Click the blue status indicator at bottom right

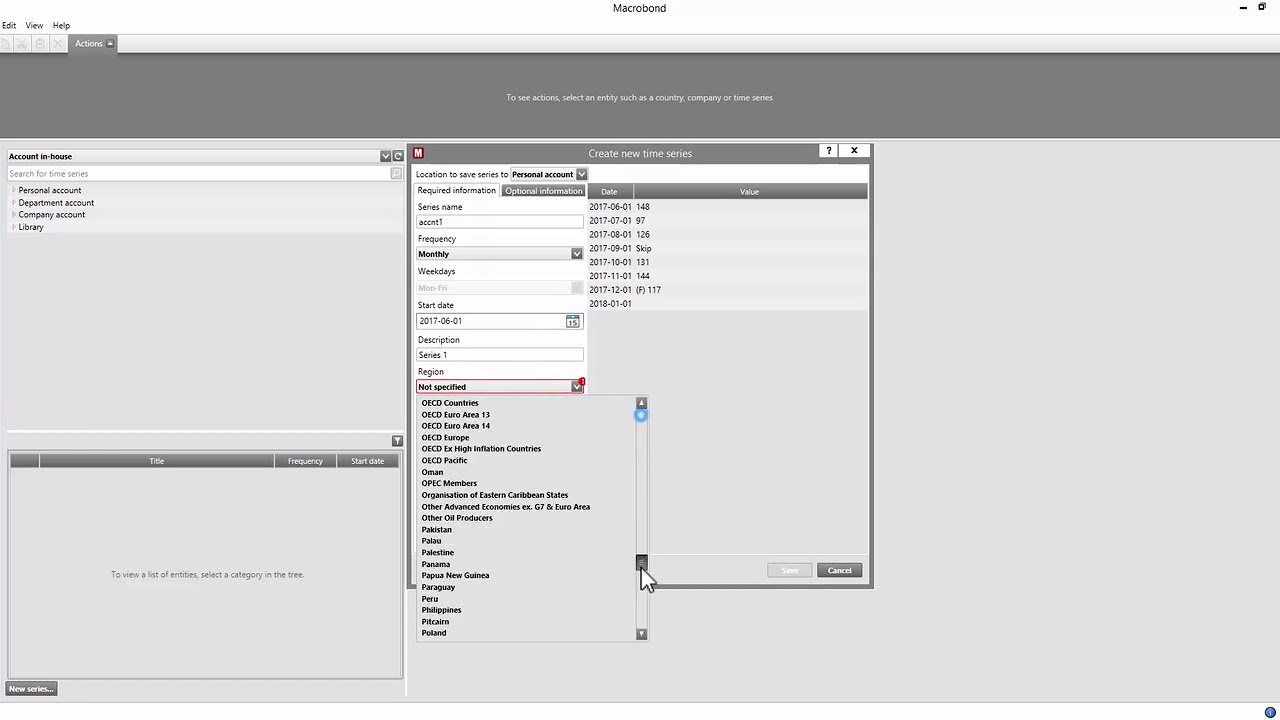(1270, 712)
